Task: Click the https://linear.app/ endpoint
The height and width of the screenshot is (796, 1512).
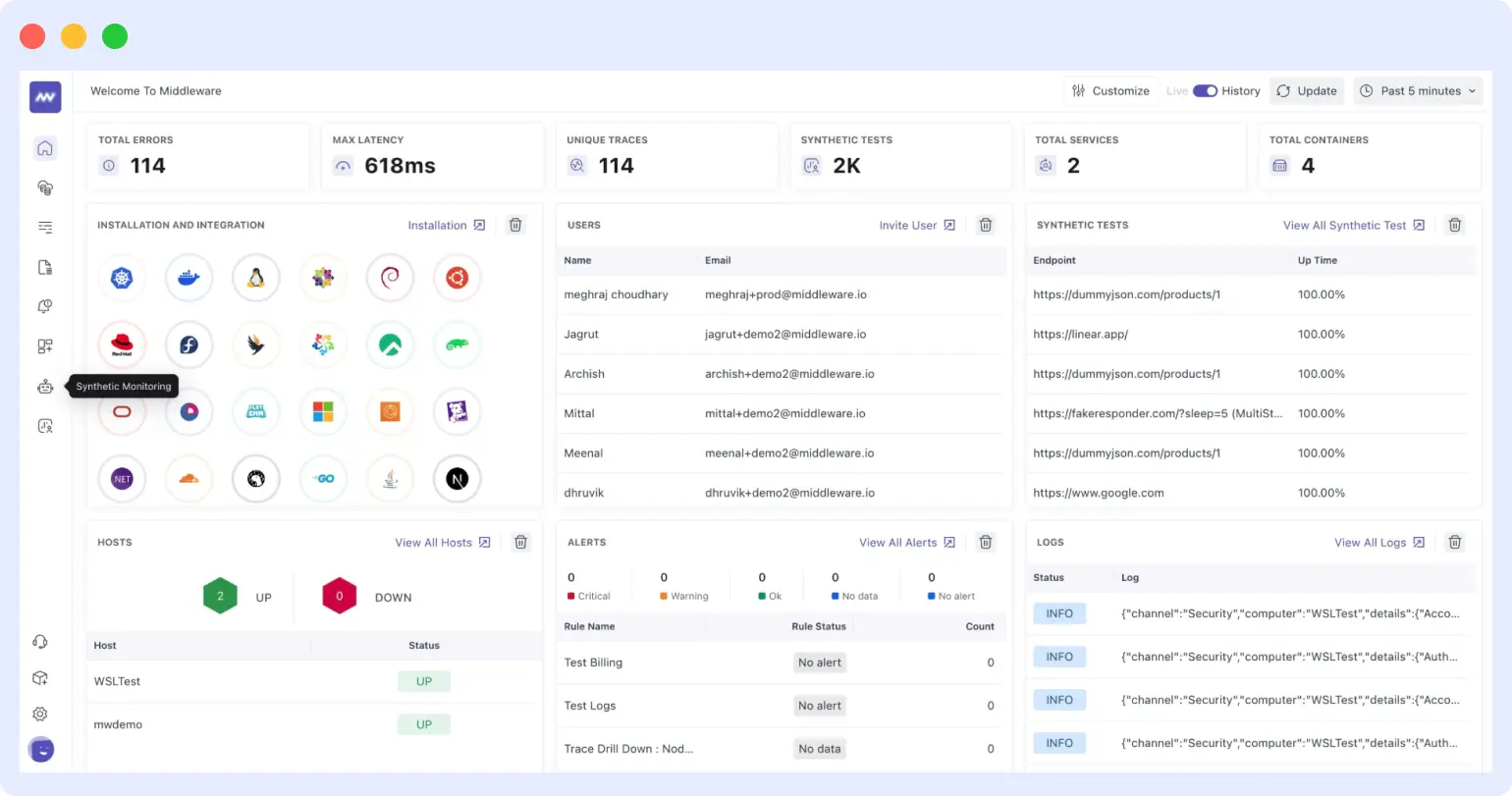Action: pyautogui.click(x=1080, y=335)
